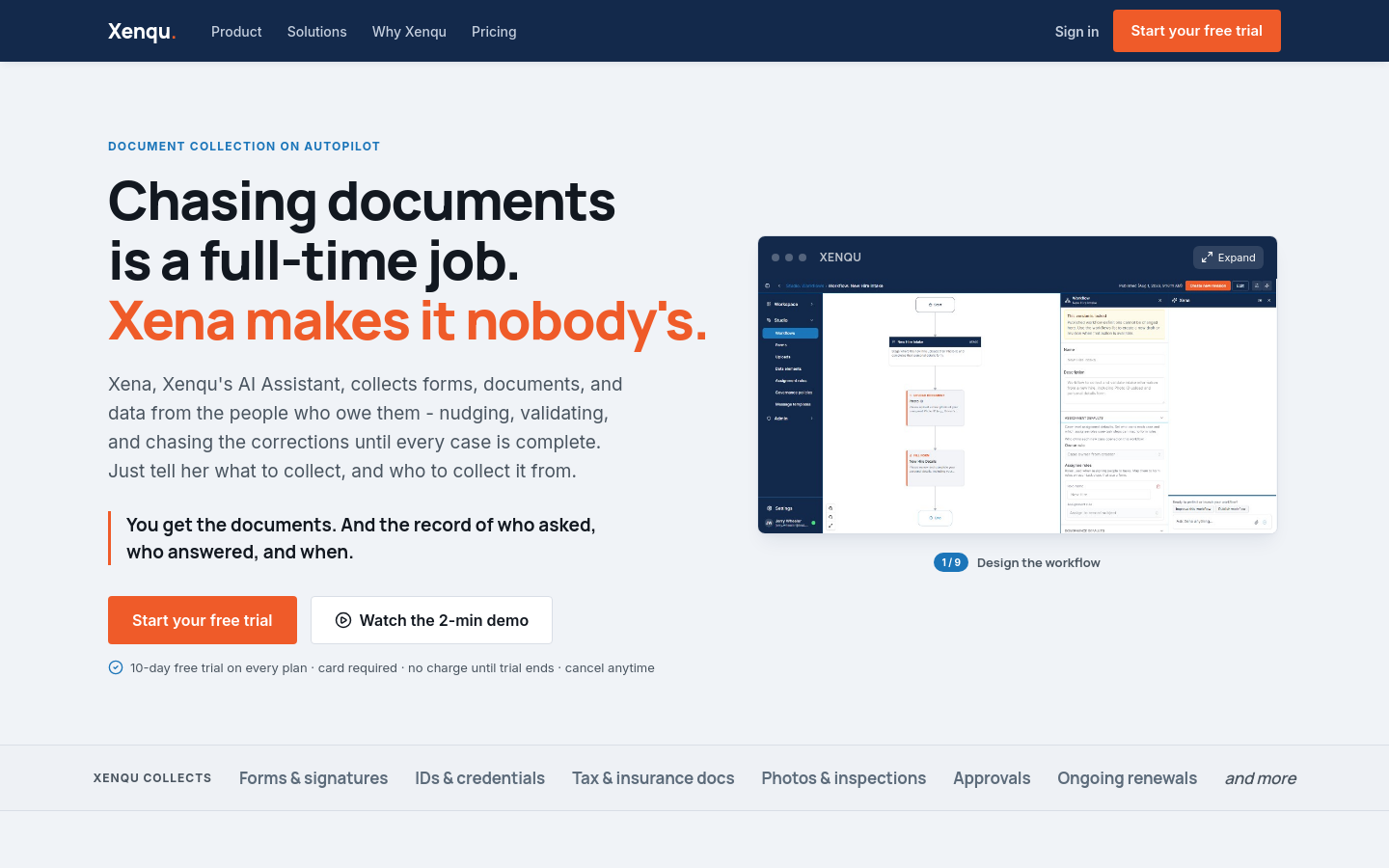Open the Product menu
Viewport: 1389px width, 868px height.
[x=236, y=32]
